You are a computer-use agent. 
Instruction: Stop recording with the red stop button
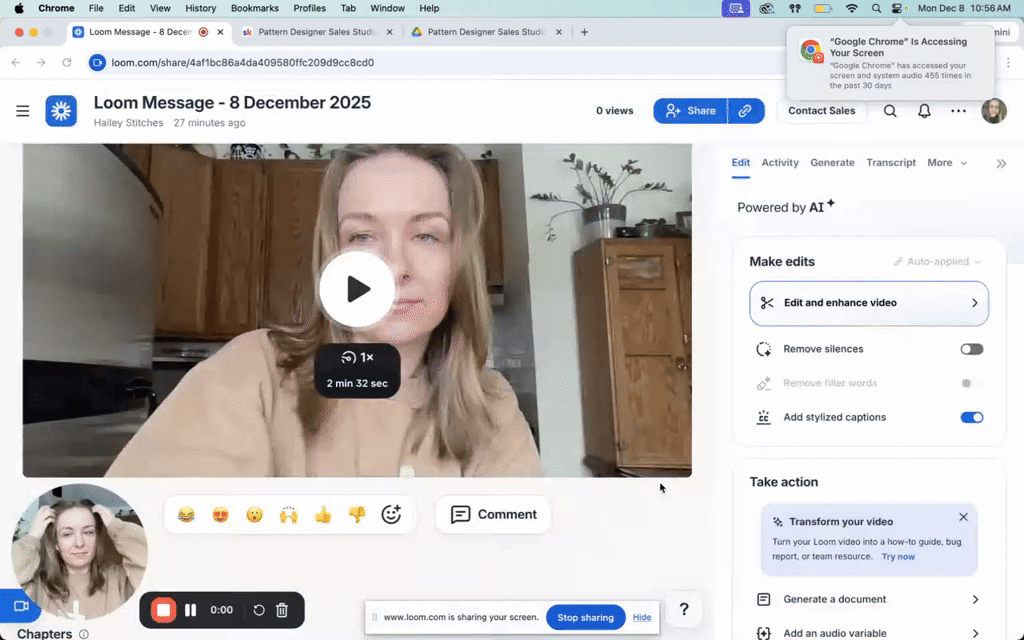(163, 610)
